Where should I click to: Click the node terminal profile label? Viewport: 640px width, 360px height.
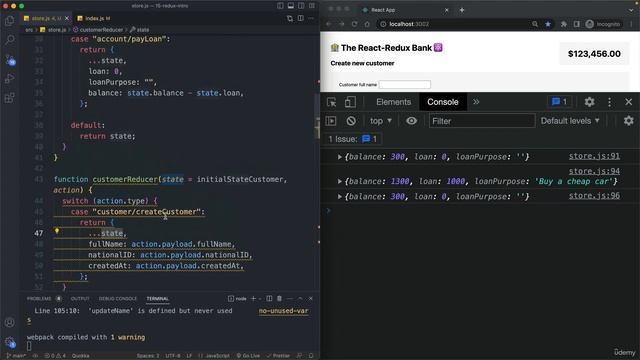(238, 299)
